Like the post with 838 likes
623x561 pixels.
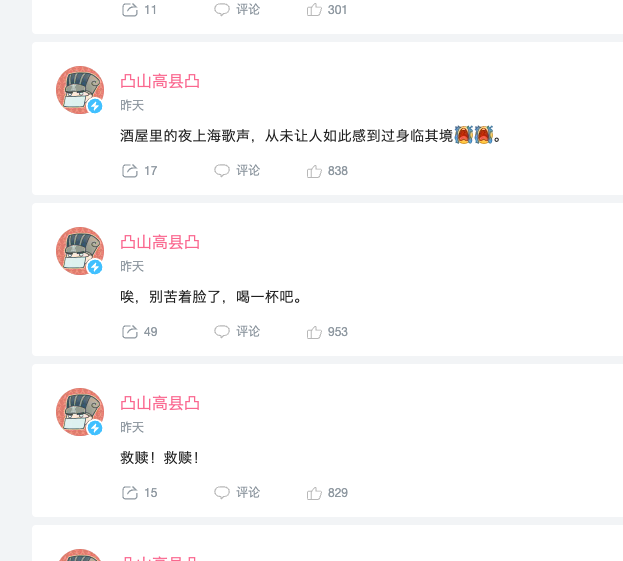pos(314,171)
